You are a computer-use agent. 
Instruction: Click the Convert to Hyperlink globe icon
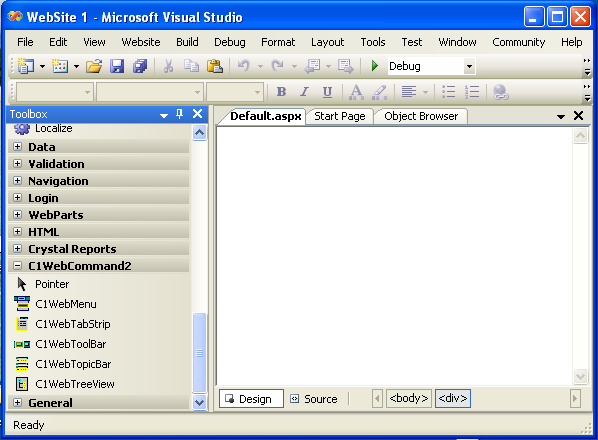[x=501, y=92]
